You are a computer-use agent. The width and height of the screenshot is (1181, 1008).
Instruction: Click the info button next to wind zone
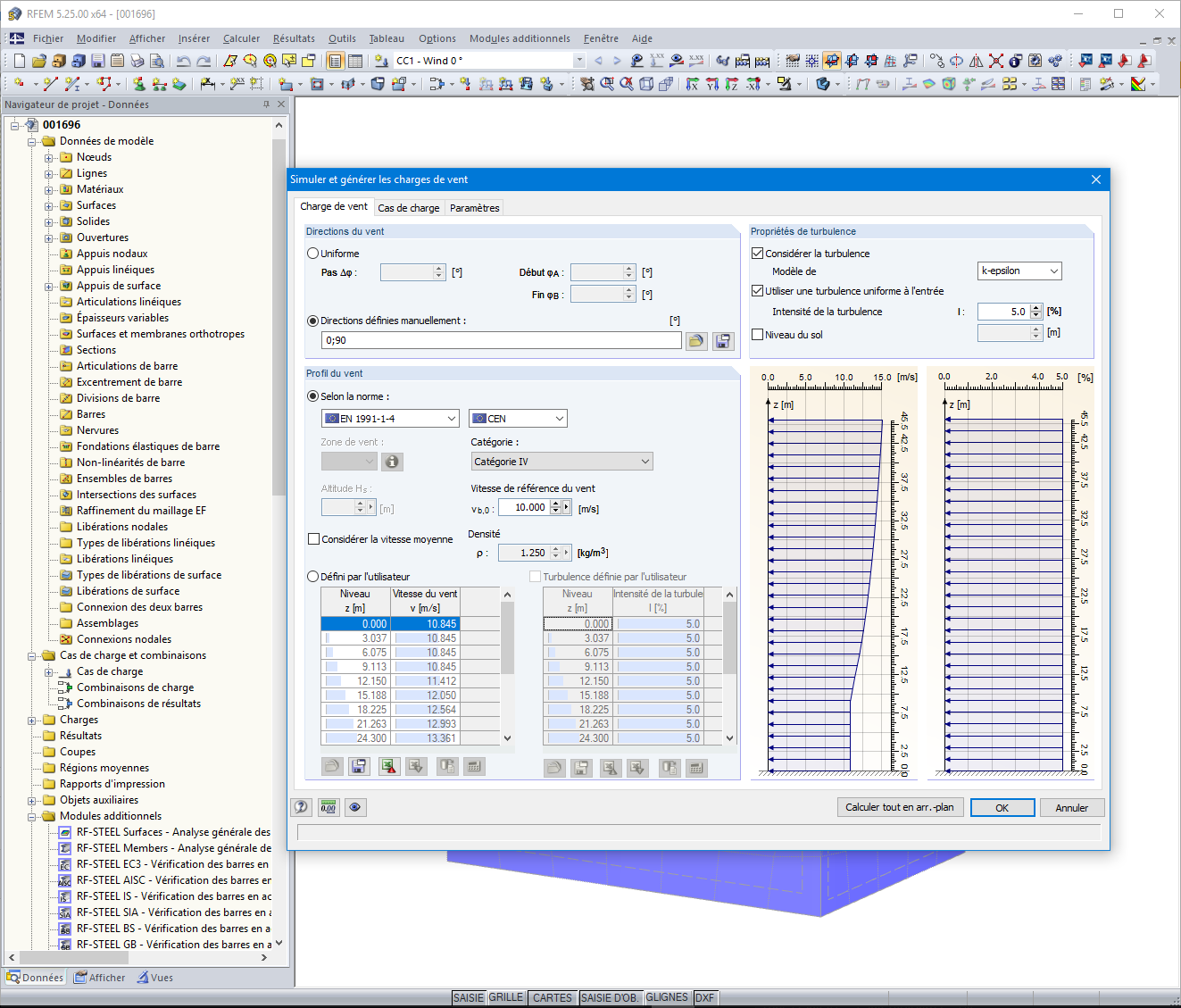pyautogui.click(x=392, y=461)
